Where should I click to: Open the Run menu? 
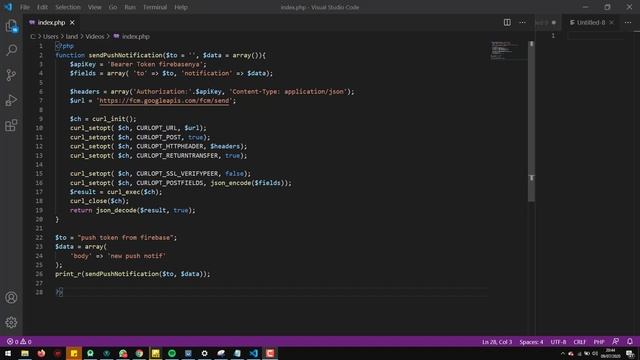click(x=130, y=7)
